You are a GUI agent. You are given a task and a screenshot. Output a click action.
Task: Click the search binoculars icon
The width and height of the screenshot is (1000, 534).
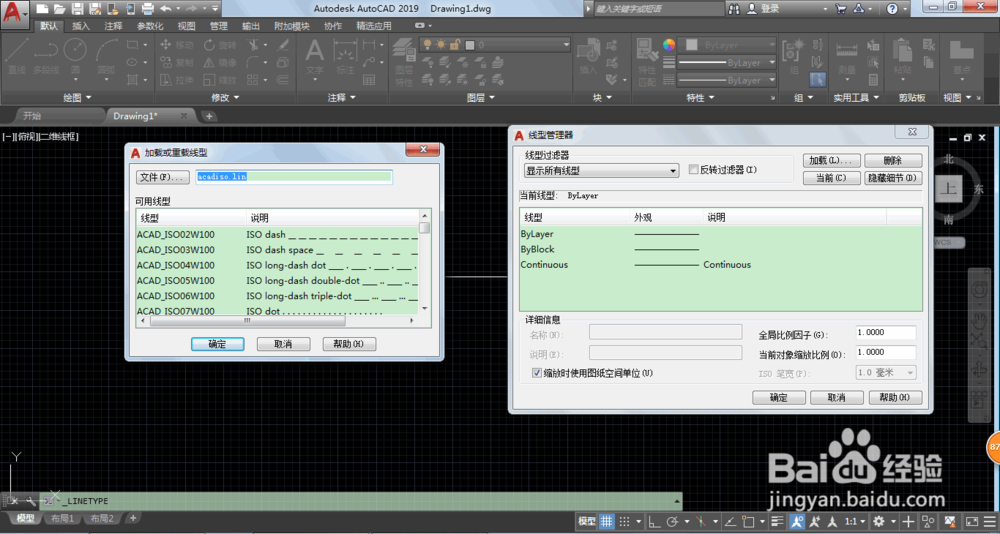(x=734, y=9)
